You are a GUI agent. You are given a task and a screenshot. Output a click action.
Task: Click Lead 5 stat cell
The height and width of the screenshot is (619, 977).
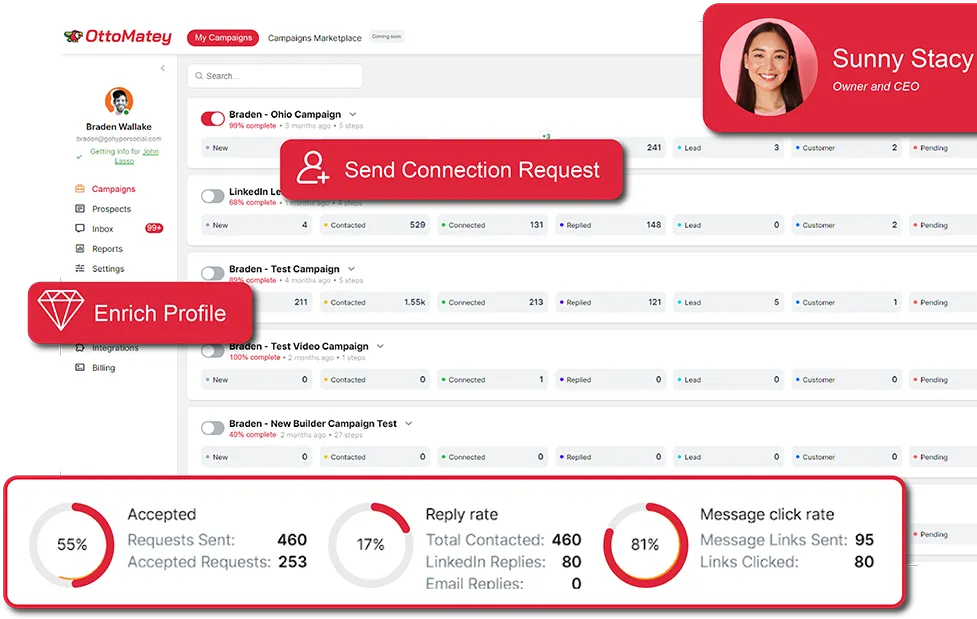(x=728, y=302)
